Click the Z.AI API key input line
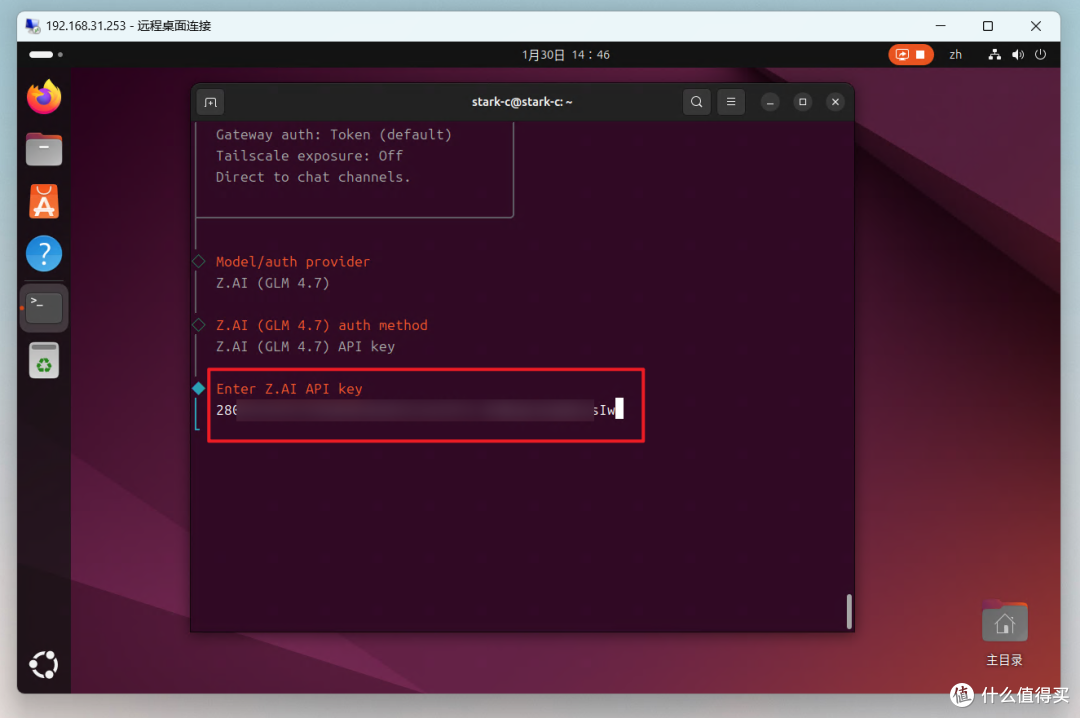This screenshot has height=718, width=1080. coord(419,410)
